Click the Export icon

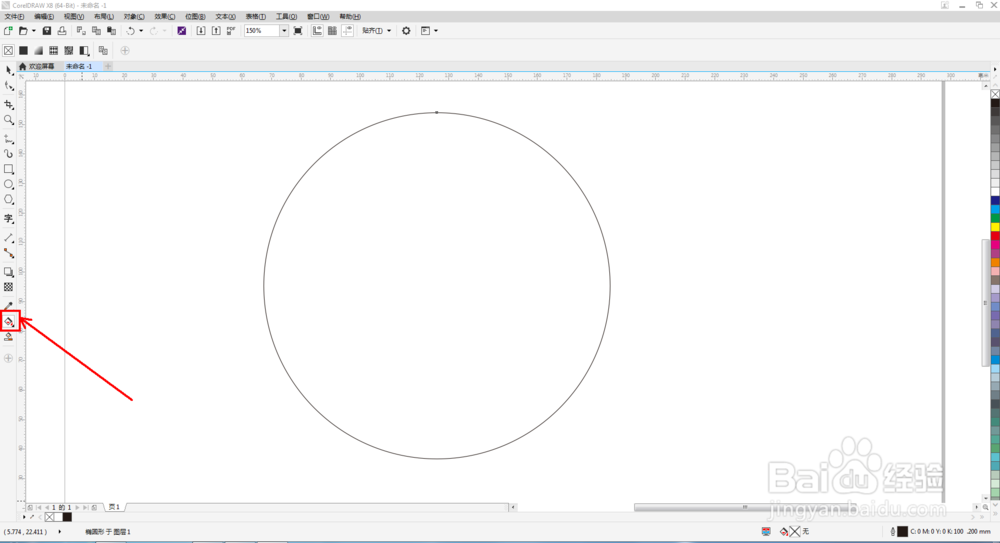click(x=216, y=31)
